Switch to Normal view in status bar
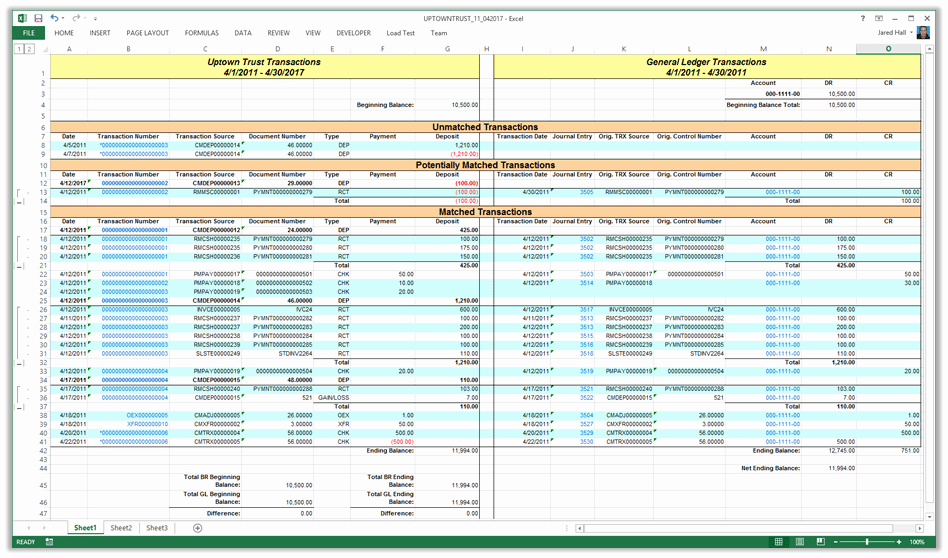The width and height of the screenshot is (948, 558). coord(779,542)
